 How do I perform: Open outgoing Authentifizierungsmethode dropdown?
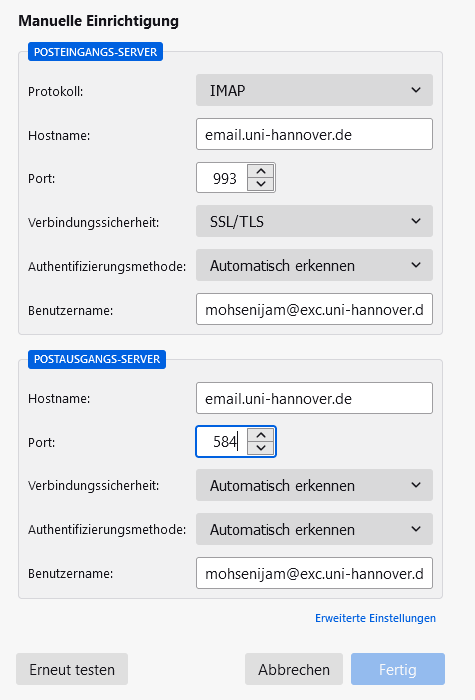click(314, 529)
